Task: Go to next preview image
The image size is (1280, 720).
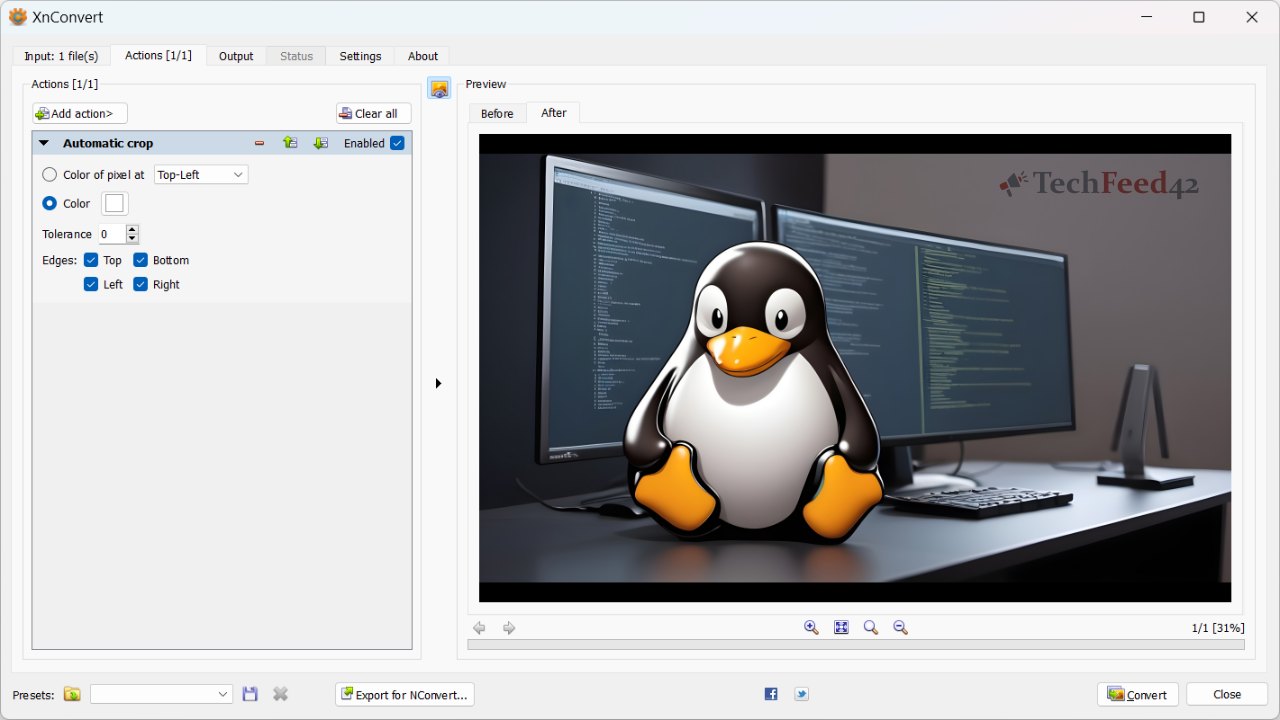Action: pos(509,628)
